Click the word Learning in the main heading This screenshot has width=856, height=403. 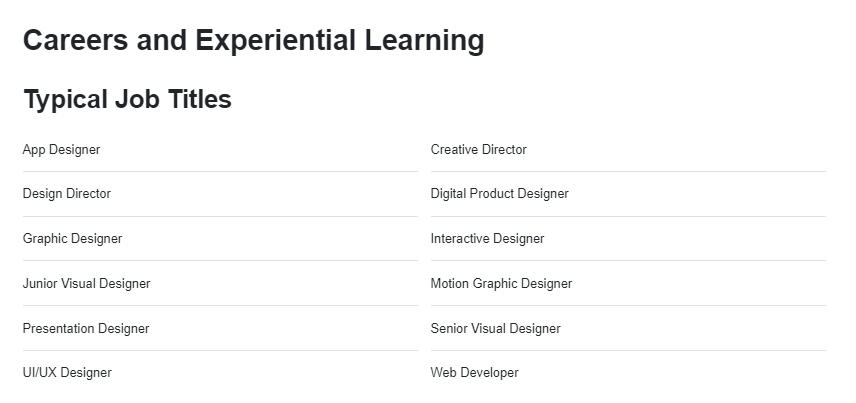(424, 40)
